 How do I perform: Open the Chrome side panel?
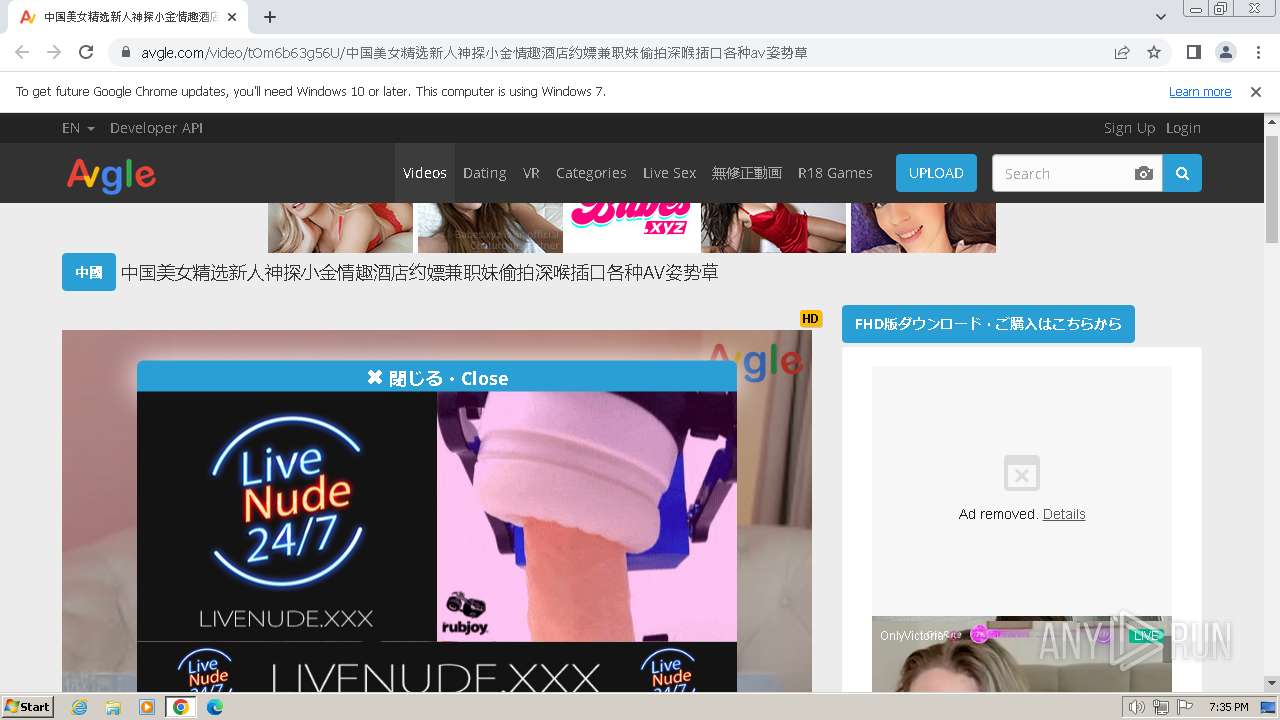[x=1193, y=52]
